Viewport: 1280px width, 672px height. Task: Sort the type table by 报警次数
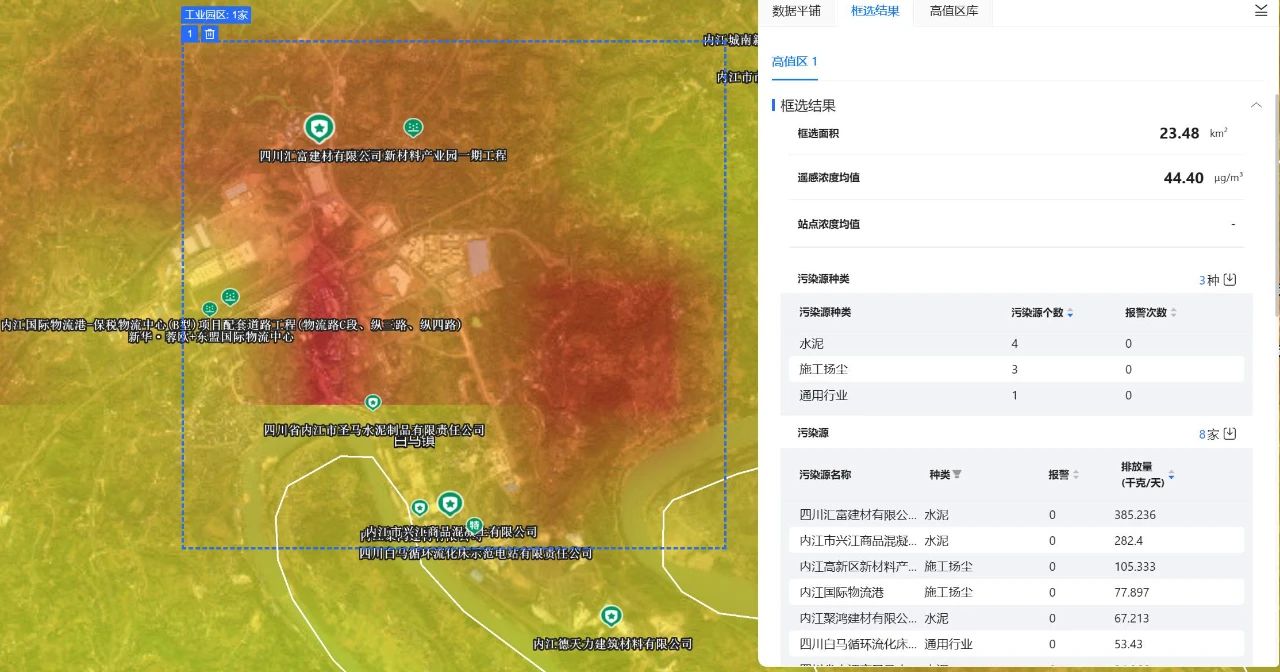point(1173,313)
